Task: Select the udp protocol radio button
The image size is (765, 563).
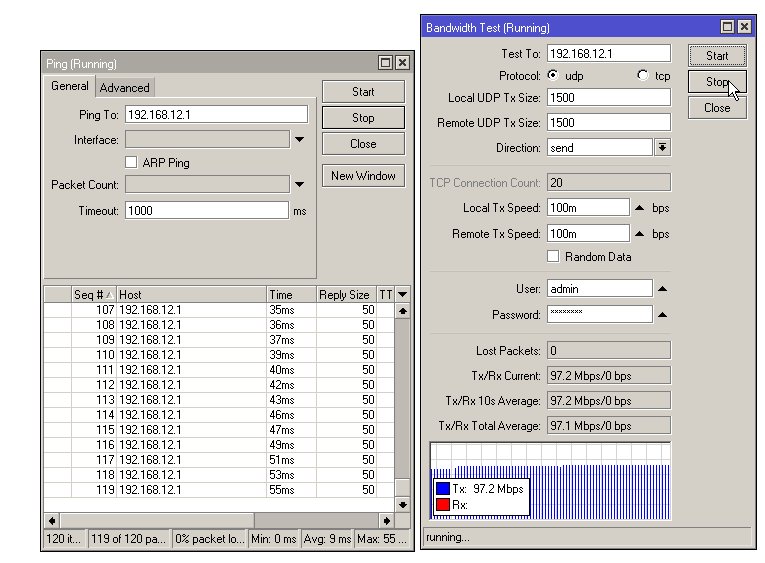Action: coord(553,75)
